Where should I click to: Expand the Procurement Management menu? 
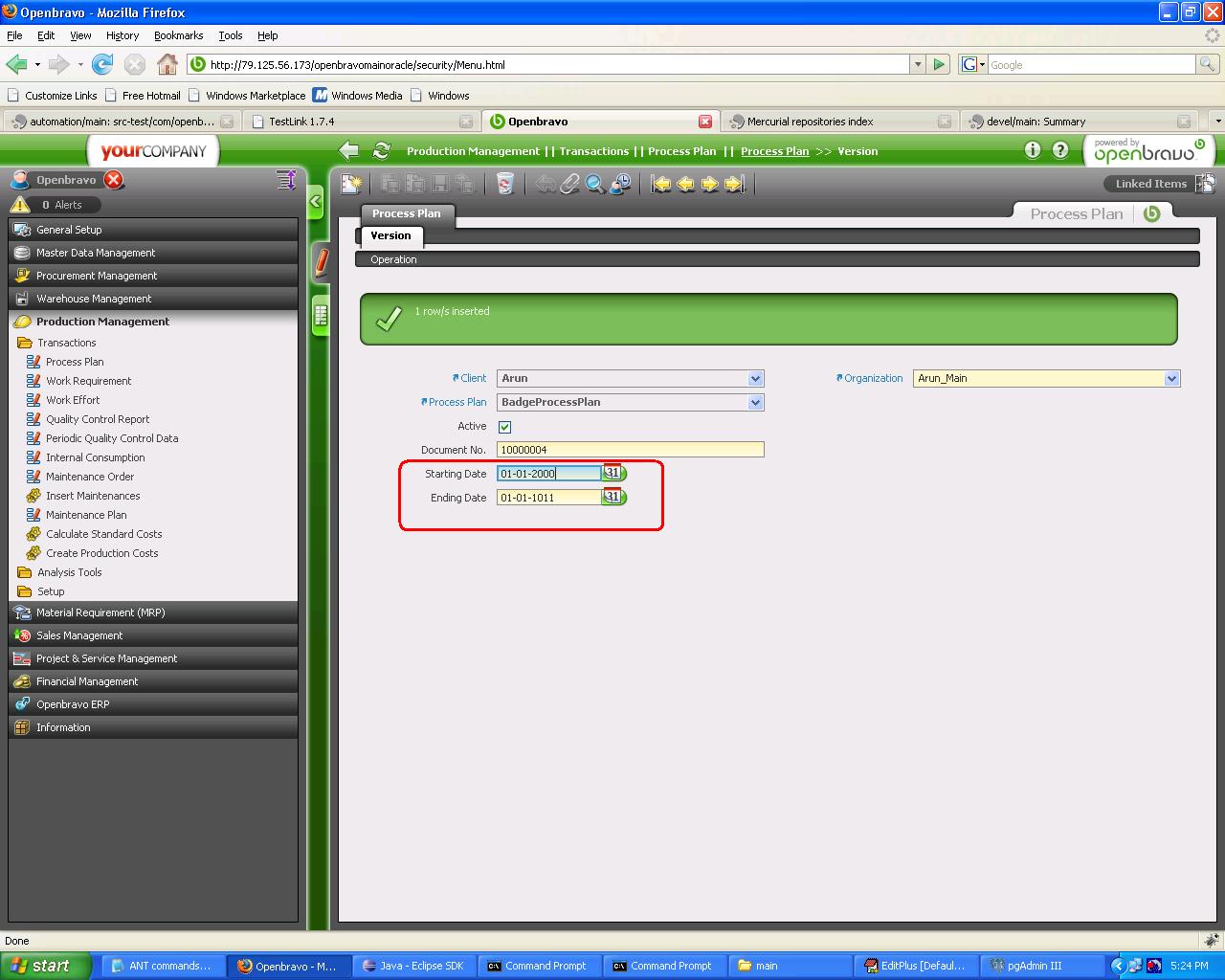(153, 276)
